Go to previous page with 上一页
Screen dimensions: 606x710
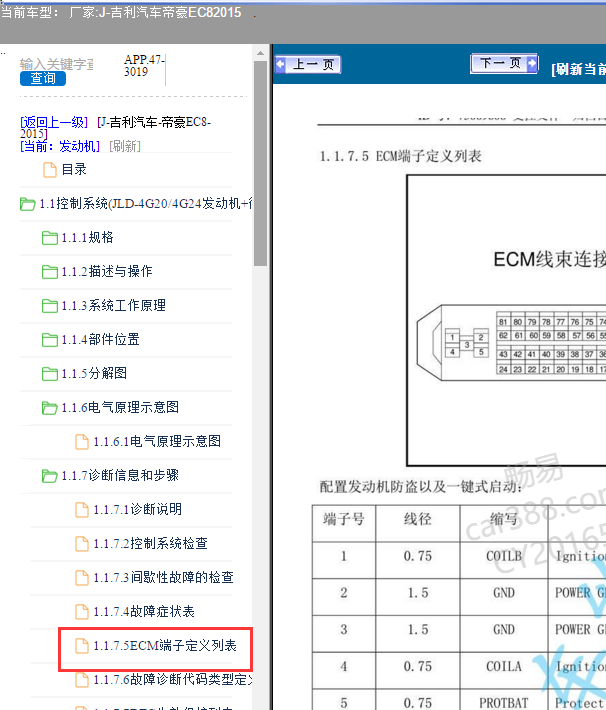(308, 64)
